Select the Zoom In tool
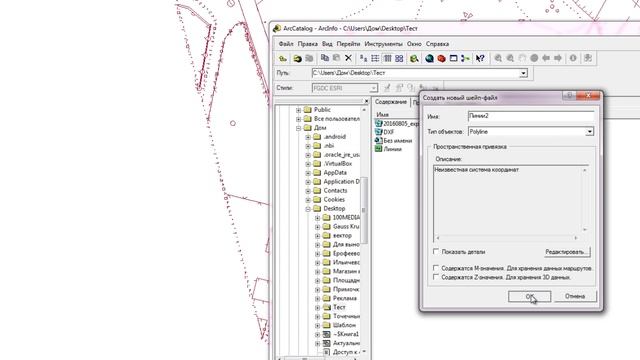Viewport: 640px width, 360px height. click(498, 58)
